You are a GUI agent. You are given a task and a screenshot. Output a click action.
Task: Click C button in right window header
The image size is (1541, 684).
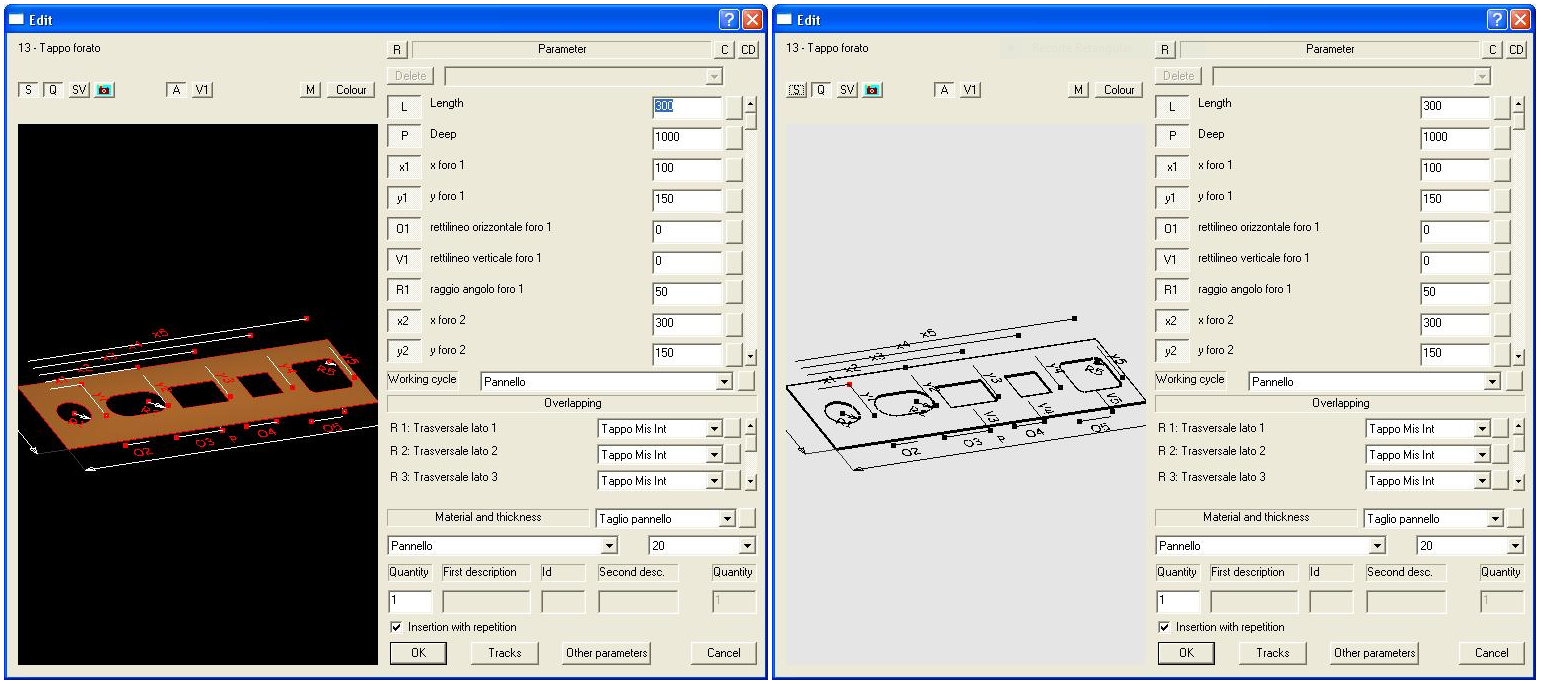click(1493, 49)
